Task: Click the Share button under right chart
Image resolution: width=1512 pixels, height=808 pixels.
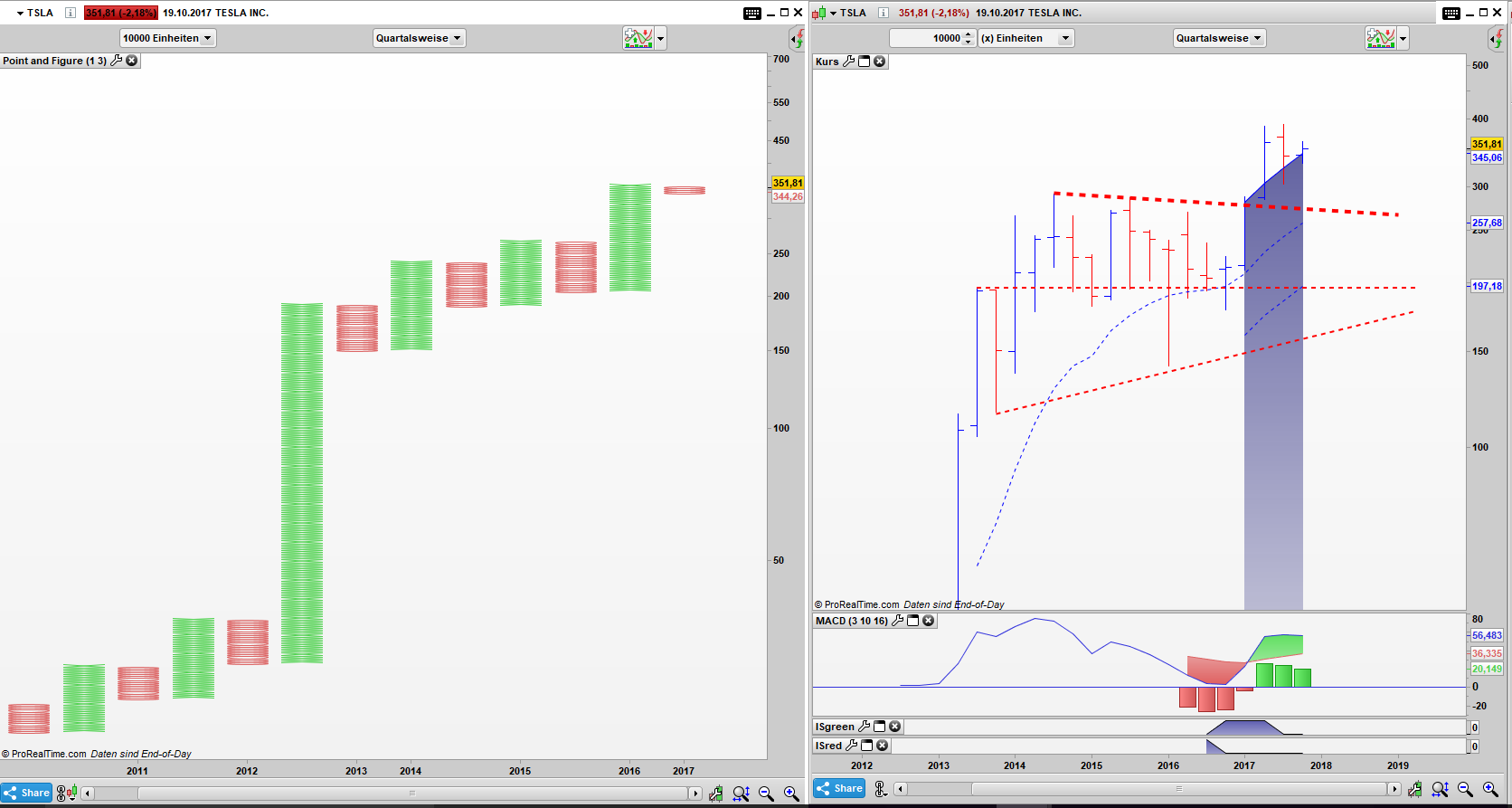Action: point(839,788)
